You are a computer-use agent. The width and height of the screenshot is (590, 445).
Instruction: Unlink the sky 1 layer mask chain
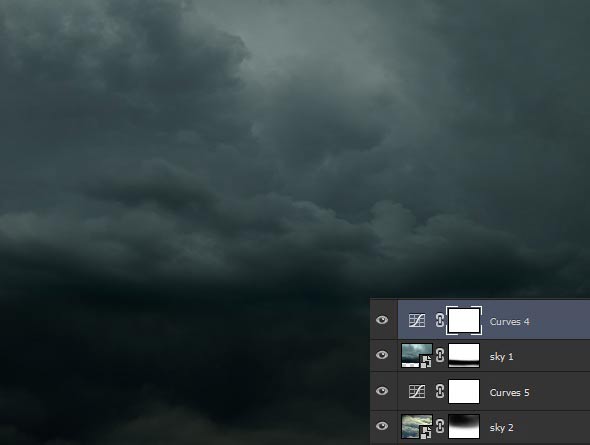(x=439, y=355)
